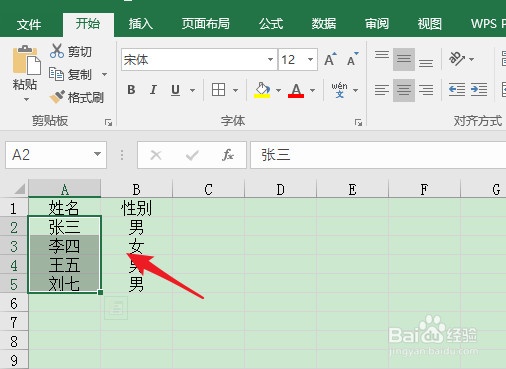Expand text orientation dropdown arrow
Viewport: 506px width, 369px height.
tap(471, 59)
